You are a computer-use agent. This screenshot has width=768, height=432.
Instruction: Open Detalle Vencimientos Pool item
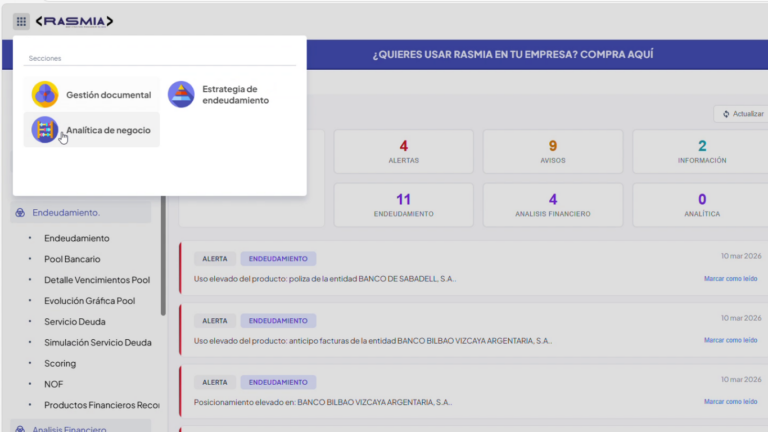tap(97, 280)
